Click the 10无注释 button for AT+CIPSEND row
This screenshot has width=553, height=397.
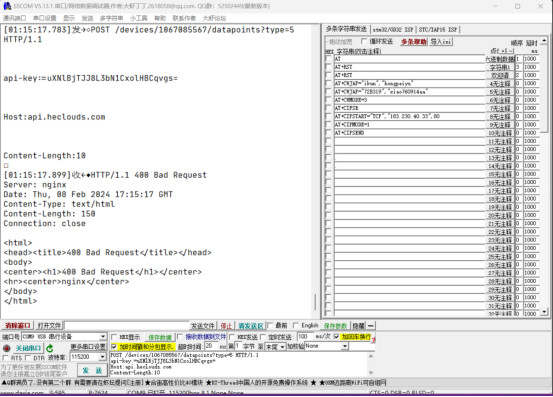[500, 133]
